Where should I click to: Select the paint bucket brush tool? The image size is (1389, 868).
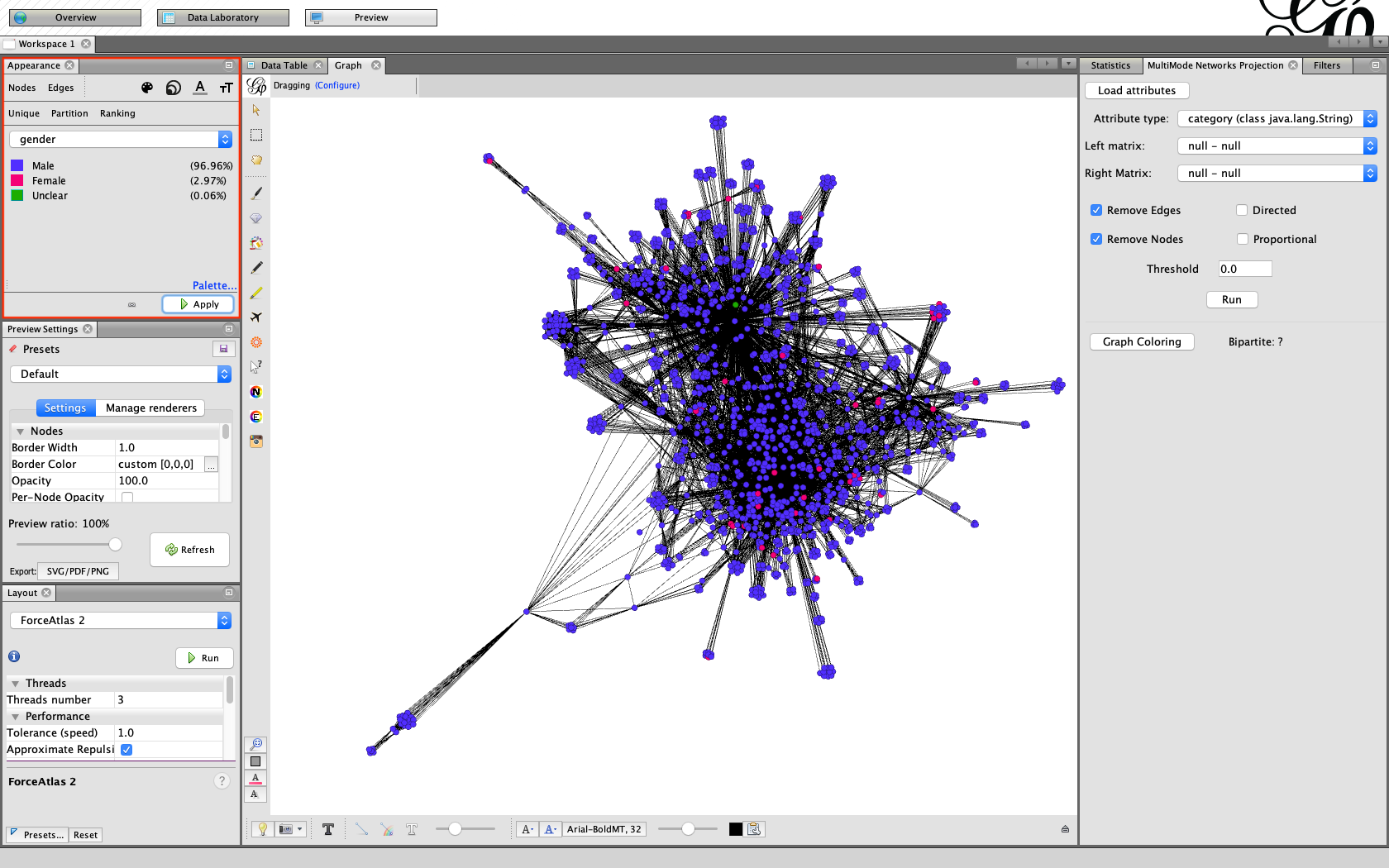click(256, 243)
